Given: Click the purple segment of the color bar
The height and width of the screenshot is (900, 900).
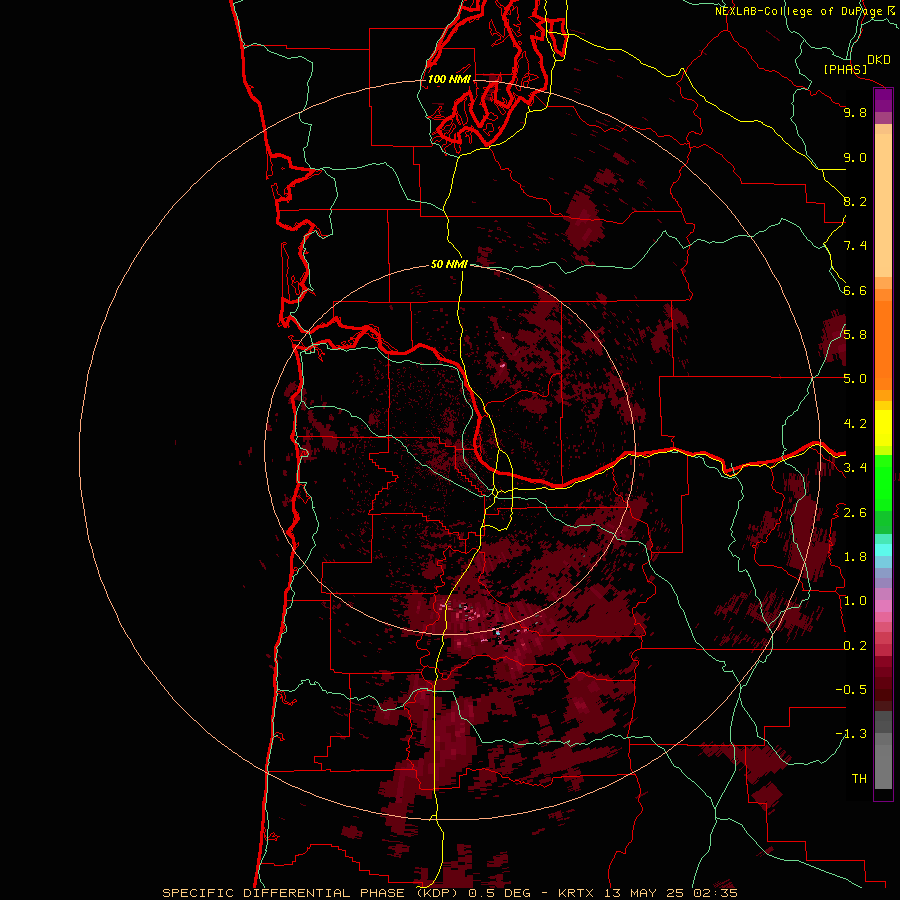Looking at the screenshot, I should click(883, 101).
